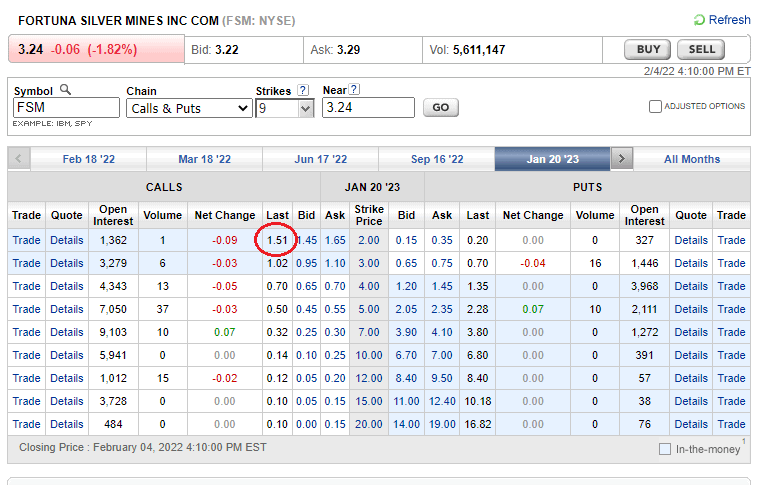Expand the Strikes count dropdown
757x485 pixels.
285,108
